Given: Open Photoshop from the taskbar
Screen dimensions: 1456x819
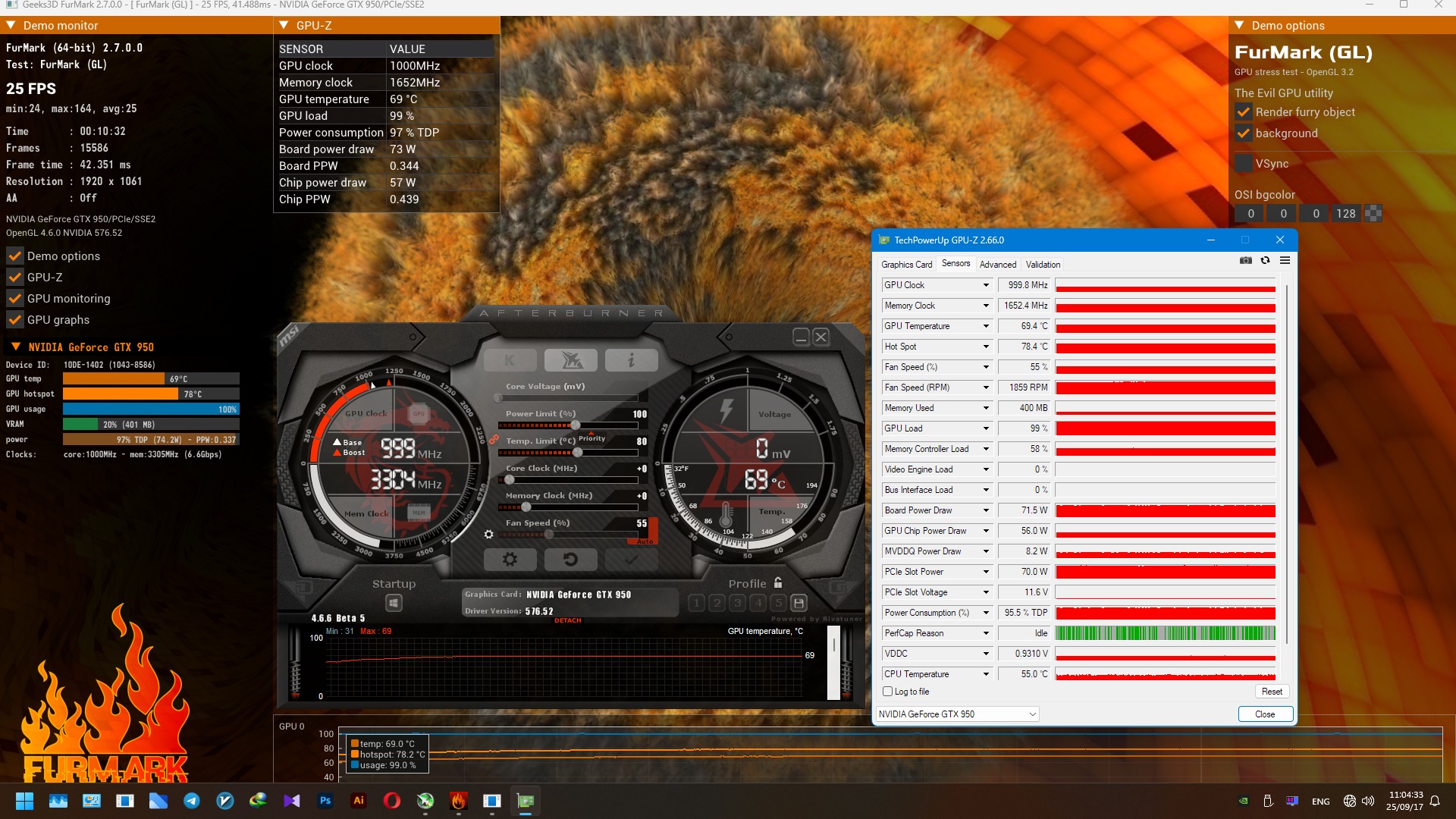Looking at the screenshot, I should coord(325,801).
